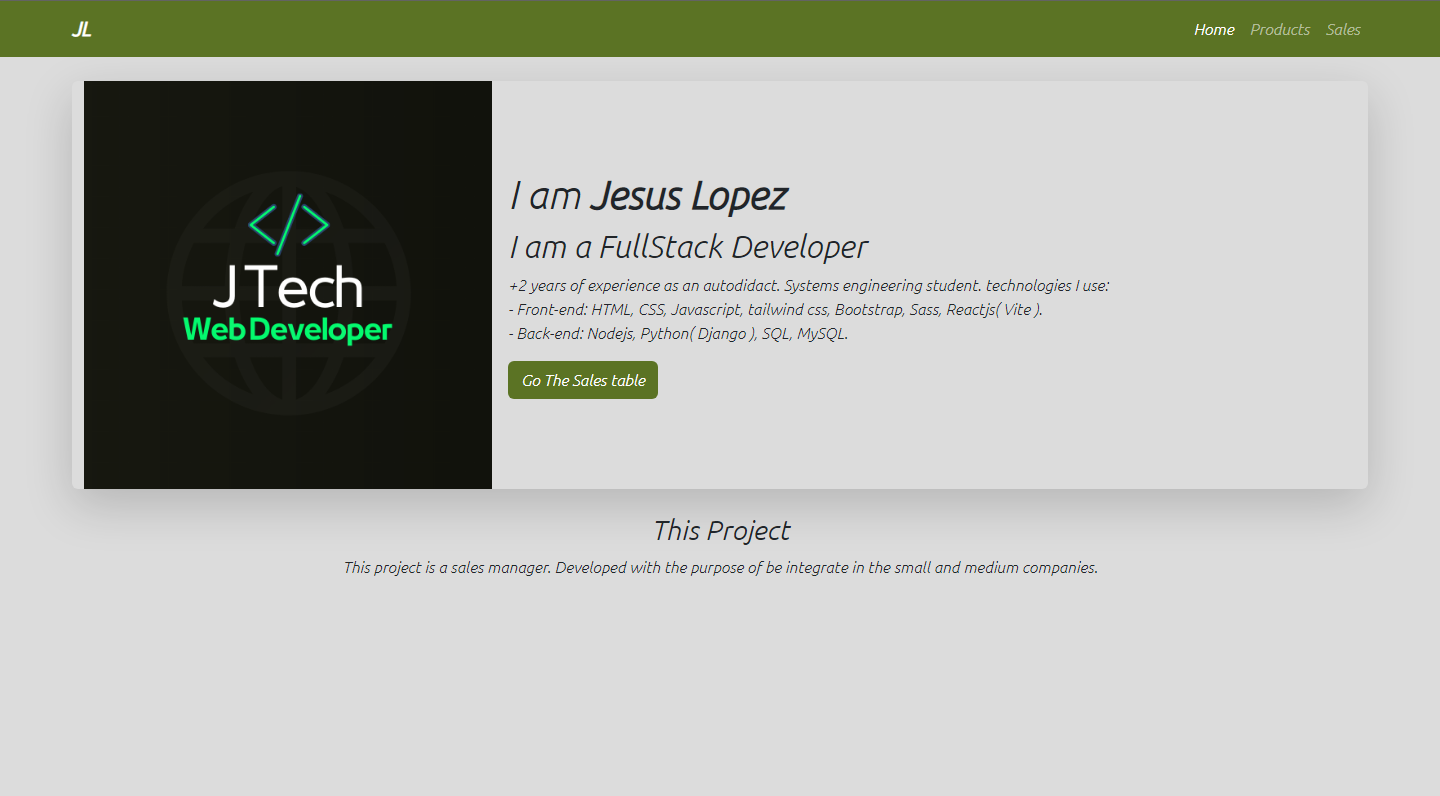Screen dimensions: 1440x796
Task: Open the Sales nav link
Action: tap(1343, 29)
